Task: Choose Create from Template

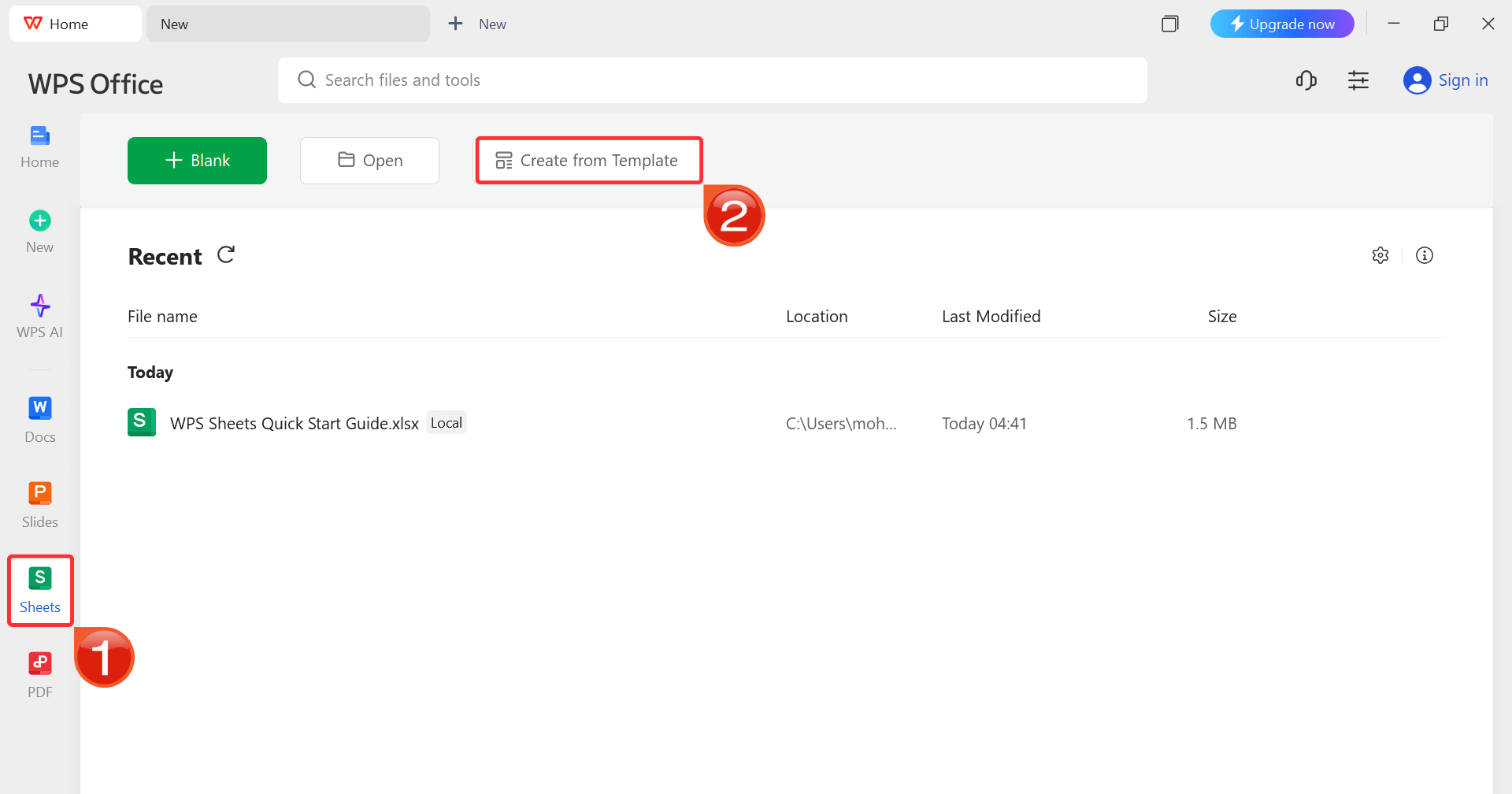Action: [x=588, y=161]
